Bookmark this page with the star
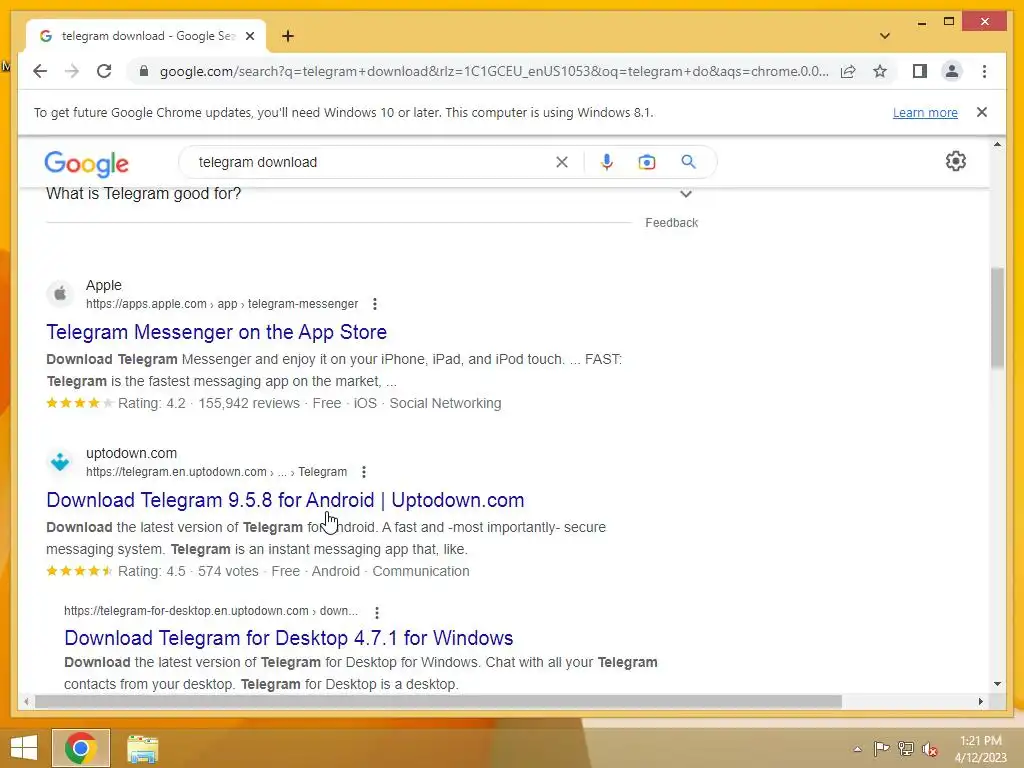Viewport: 1024px width, 768px height. point(880,71)
